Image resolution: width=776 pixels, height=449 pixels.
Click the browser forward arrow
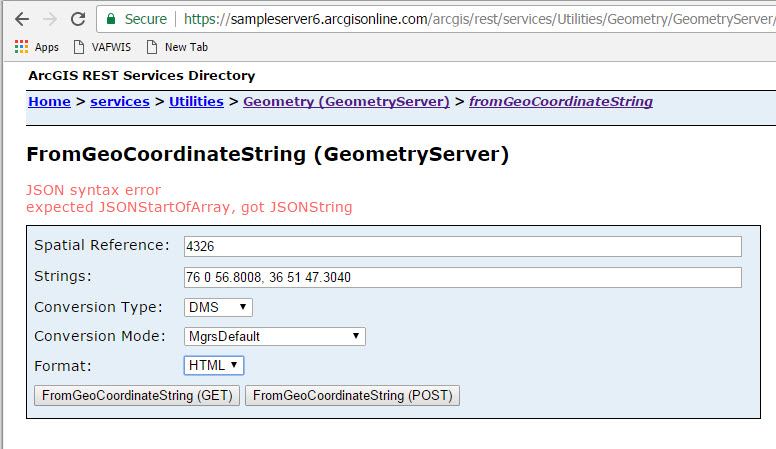[49, 19]
